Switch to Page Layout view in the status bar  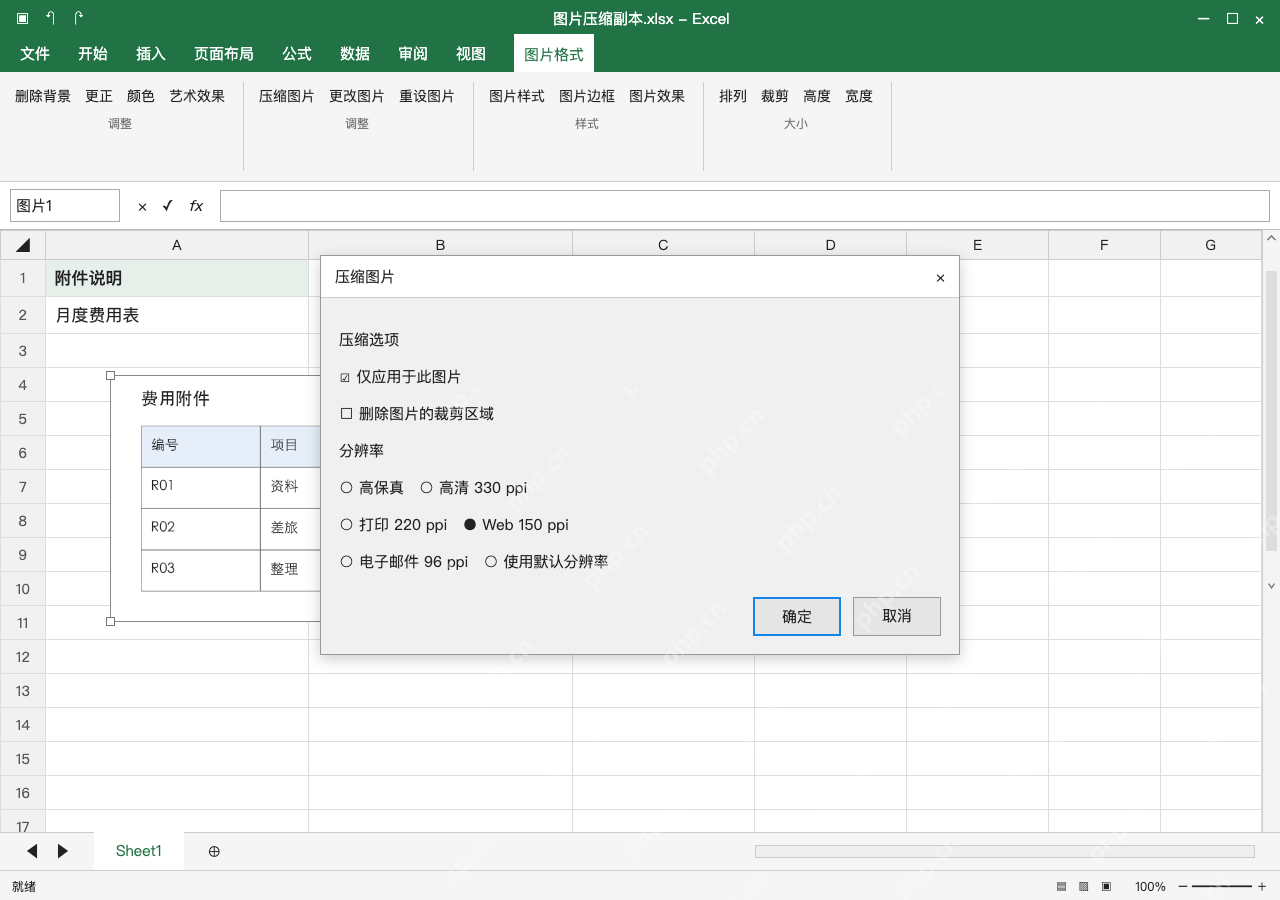click(1084, 886)
